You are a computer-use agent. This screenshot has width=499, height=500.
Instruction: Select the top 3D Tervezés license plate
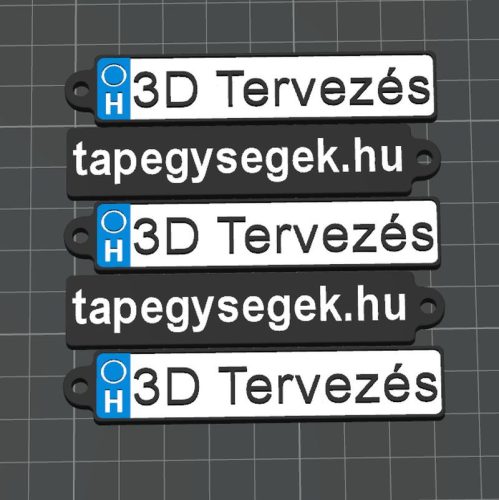point(250,88)
